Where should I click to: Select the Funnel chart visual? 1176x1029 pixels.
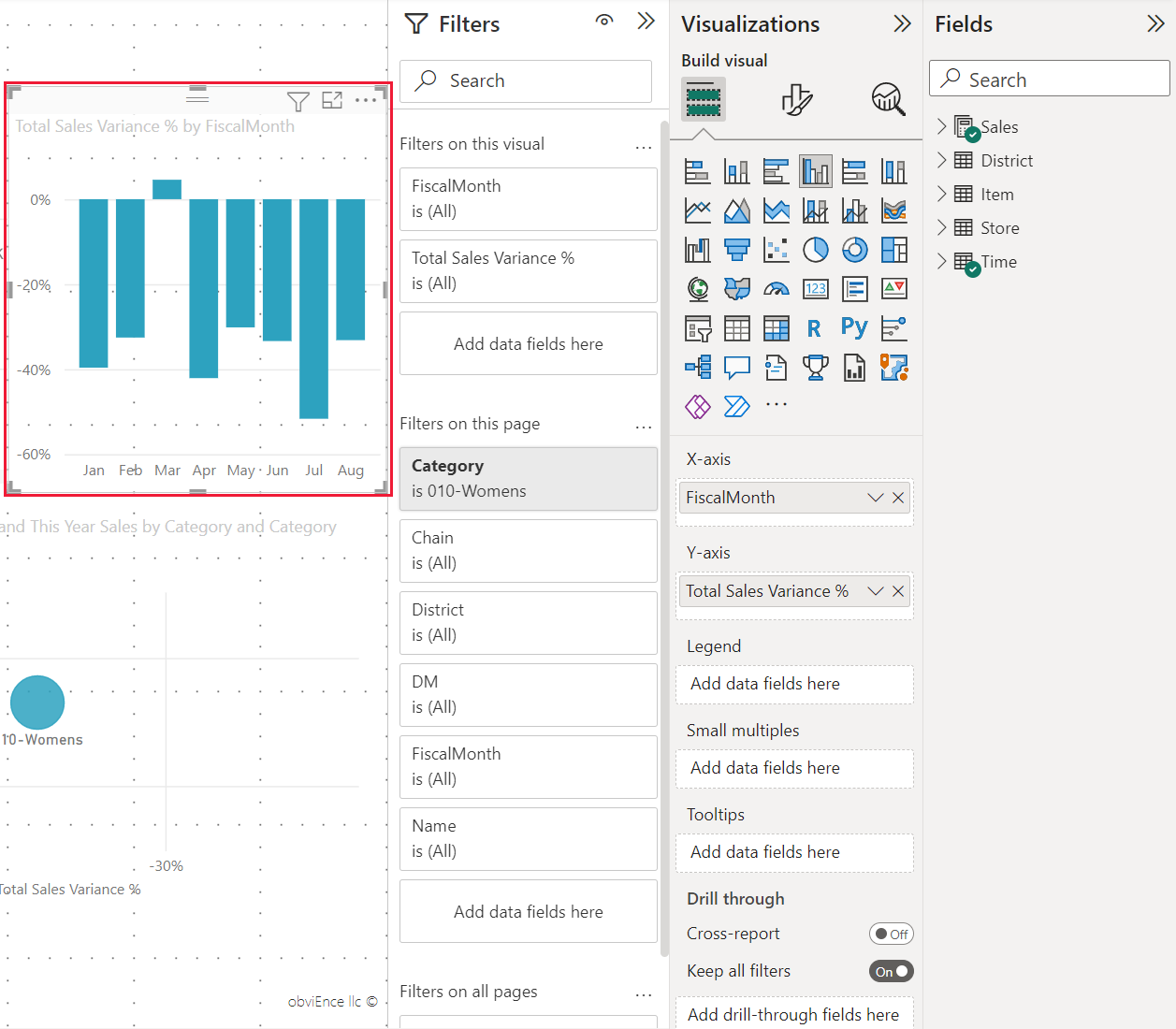pos(737,250)
